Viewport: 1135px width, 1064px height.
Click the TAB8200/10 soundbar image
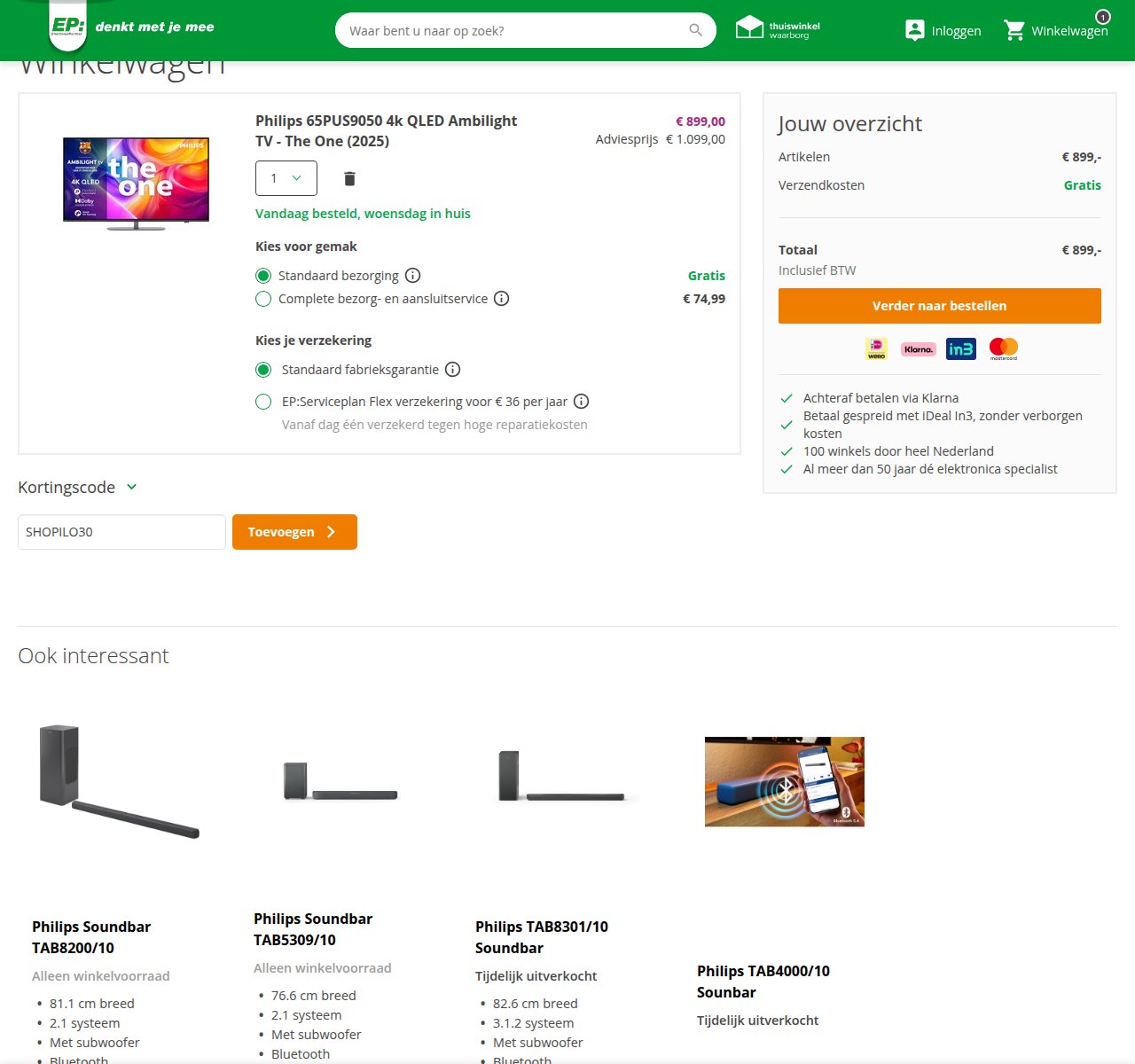[x=120, y=781]
